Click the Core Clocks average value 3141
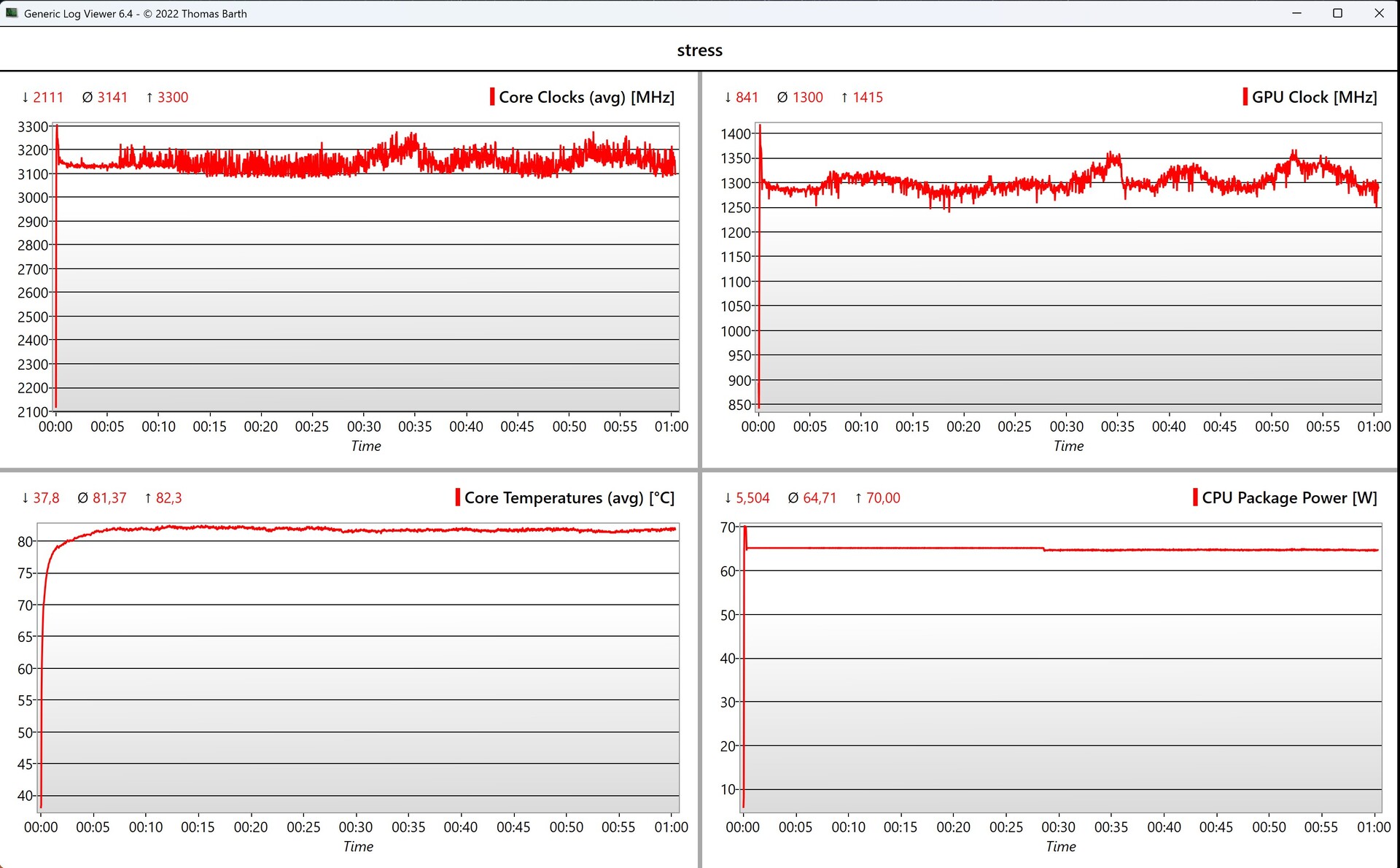 pyautogui.click(x=112, y=97)
